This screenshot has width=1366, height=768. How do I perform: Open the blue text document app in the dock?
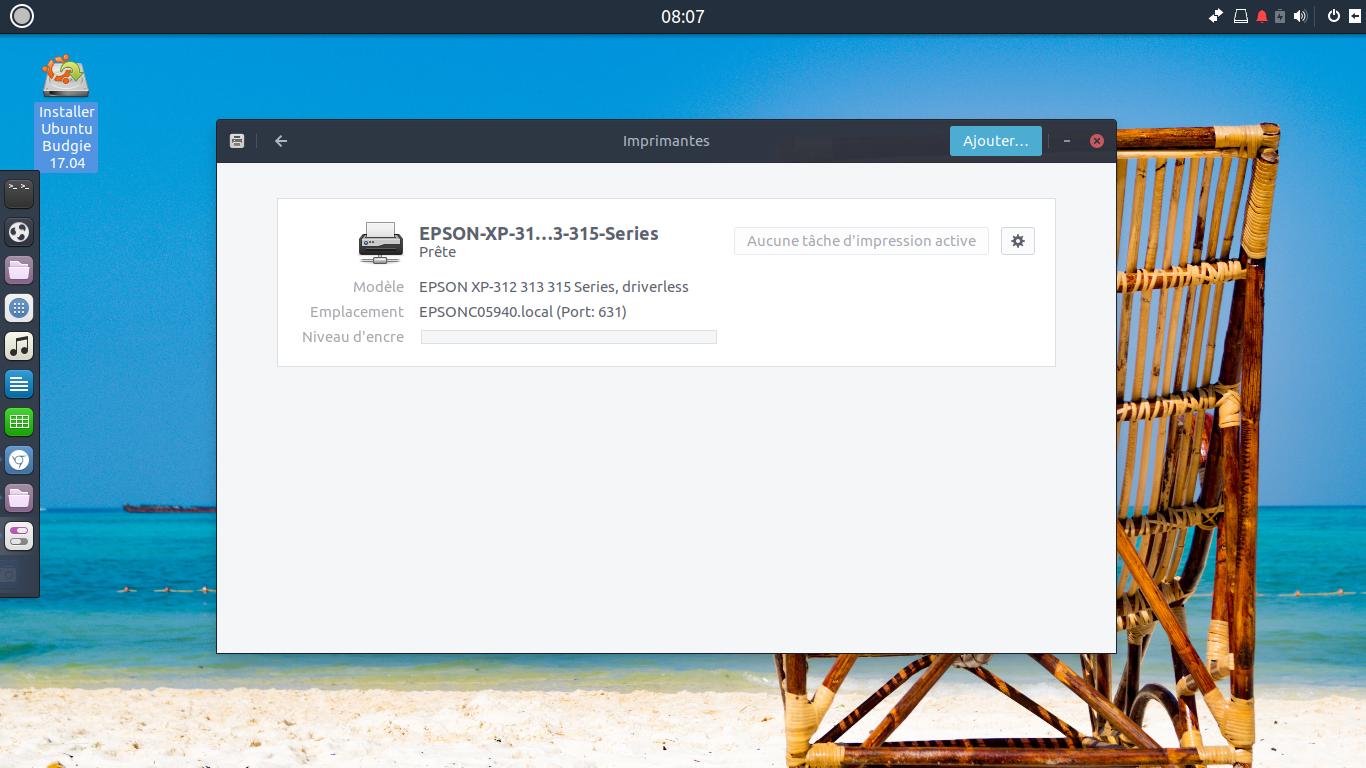click(x=19, y=384)
